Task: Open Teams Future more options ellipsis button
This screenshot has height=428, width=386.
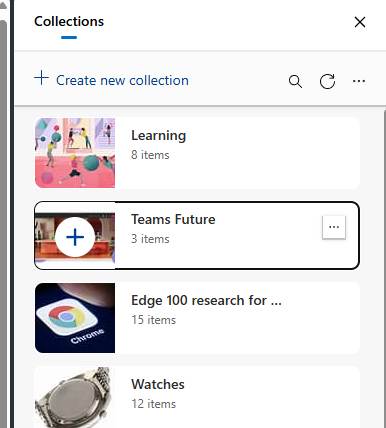Action: 334,227
